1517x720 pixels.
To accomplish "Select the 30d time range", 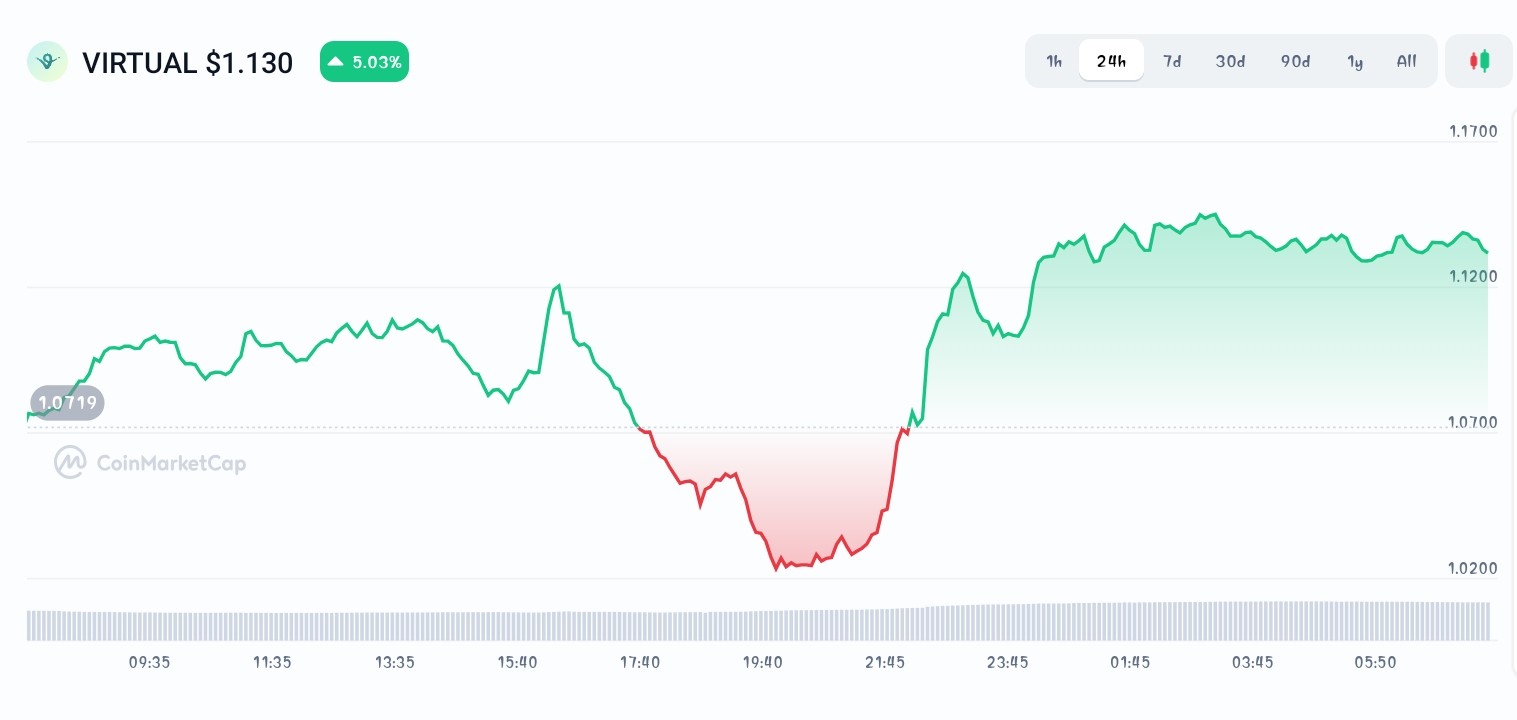I will 1230,61.
